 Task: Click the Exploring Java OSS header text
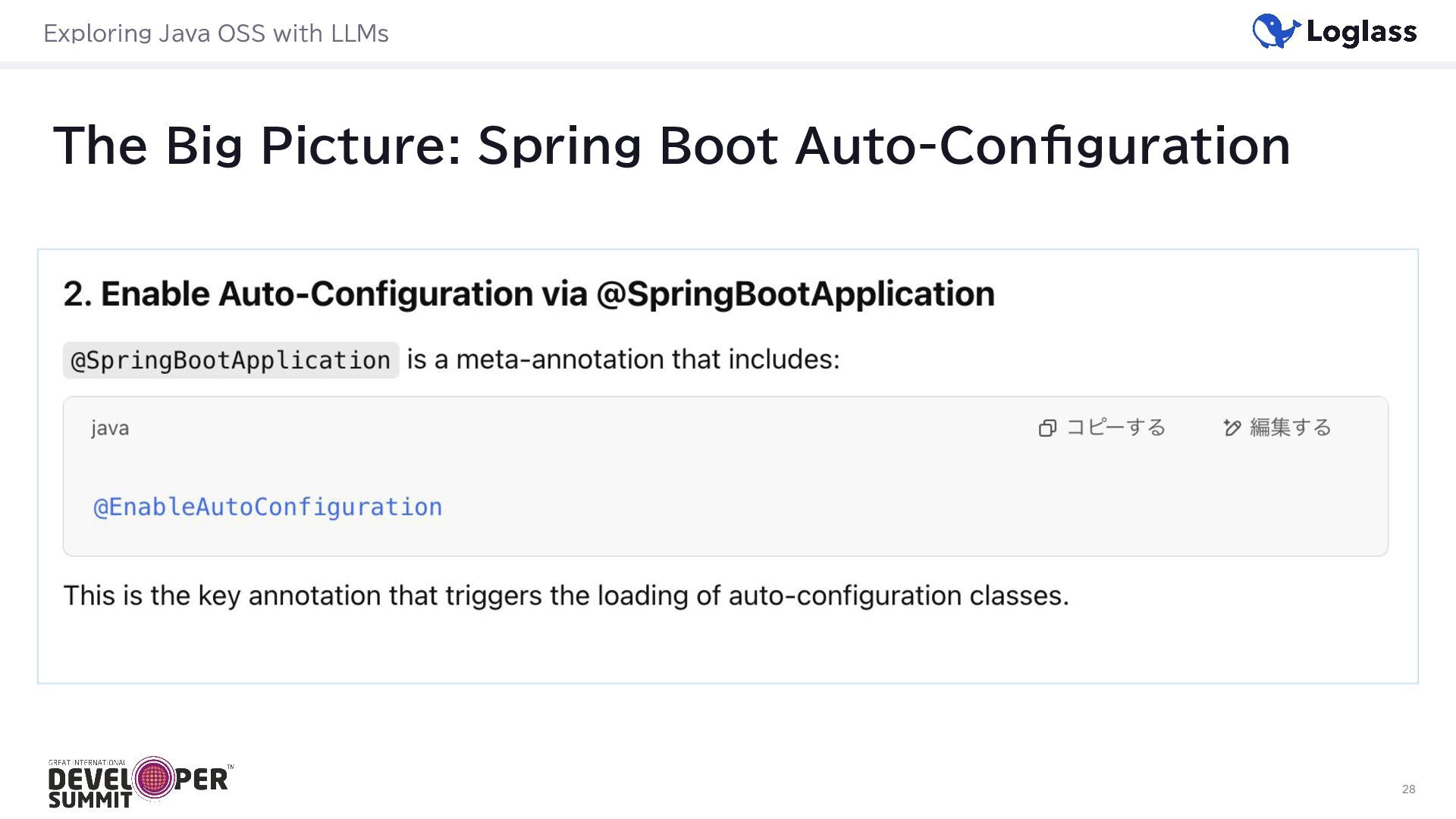(x=216, y=33)
